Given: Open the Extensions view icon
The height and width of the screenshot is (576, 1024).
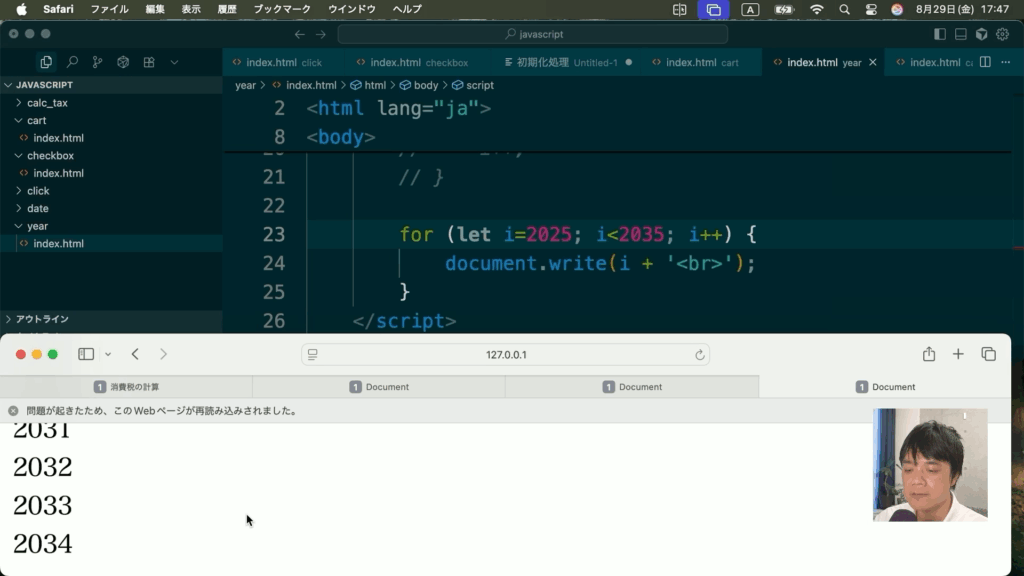Looking at the screenshot, I should tap(149, 62).
